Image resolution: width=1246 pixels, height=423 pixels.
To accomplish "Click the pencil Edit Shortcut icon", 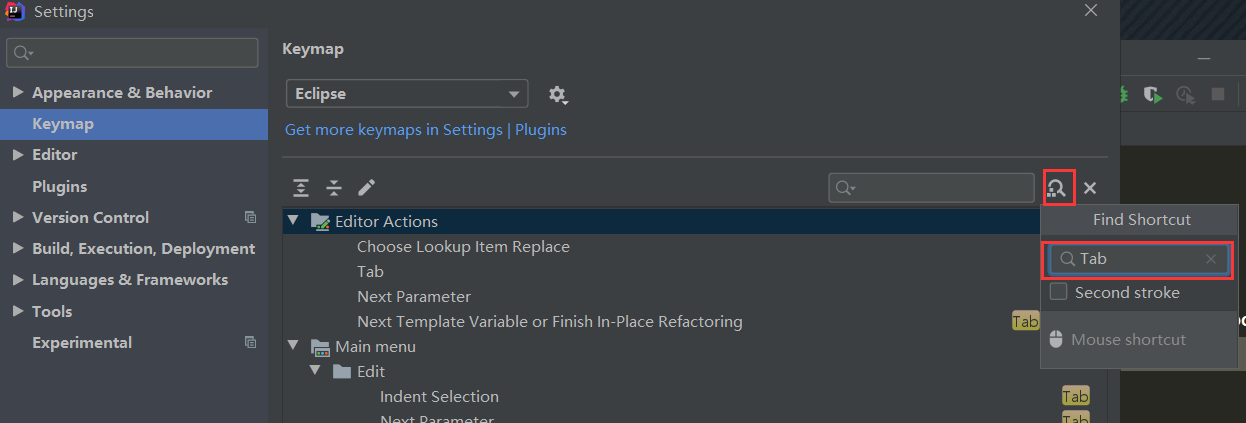I will pos(367,188).
